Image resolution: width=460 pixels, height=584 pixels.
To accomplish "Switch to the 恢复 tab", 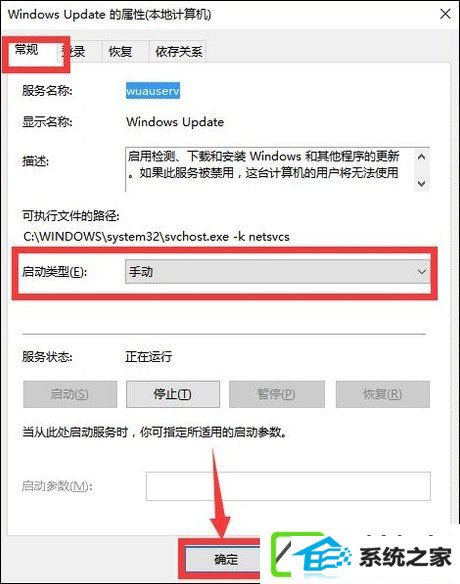I will tap(120, 51).
